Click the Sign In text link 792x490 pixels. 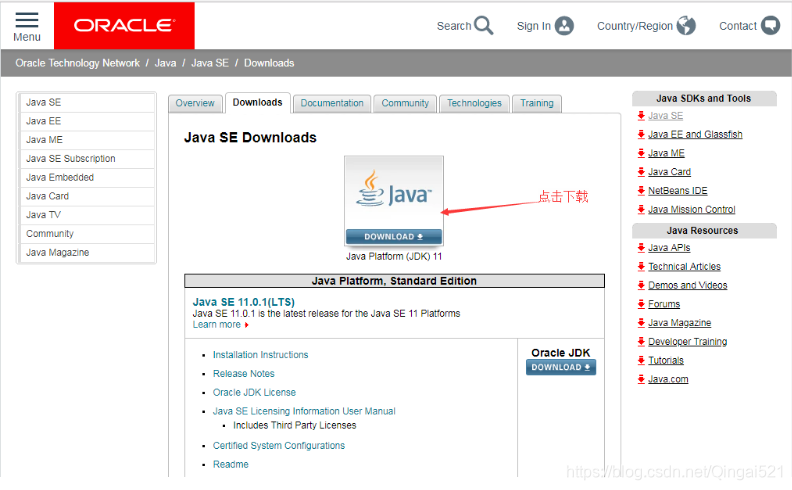click(533, 26)
